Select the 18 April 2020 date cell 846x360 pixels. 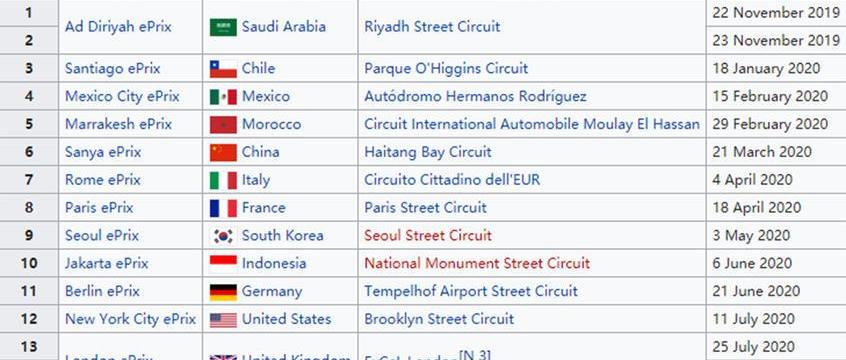pyautogui.click(x=776, y=208)
